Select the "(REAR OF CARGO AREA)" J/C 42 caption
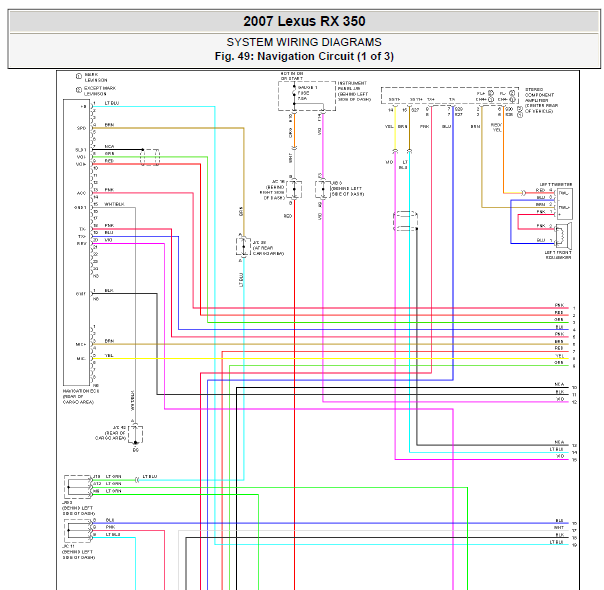The width and height of the screenshot is (604, 590). 111,436
